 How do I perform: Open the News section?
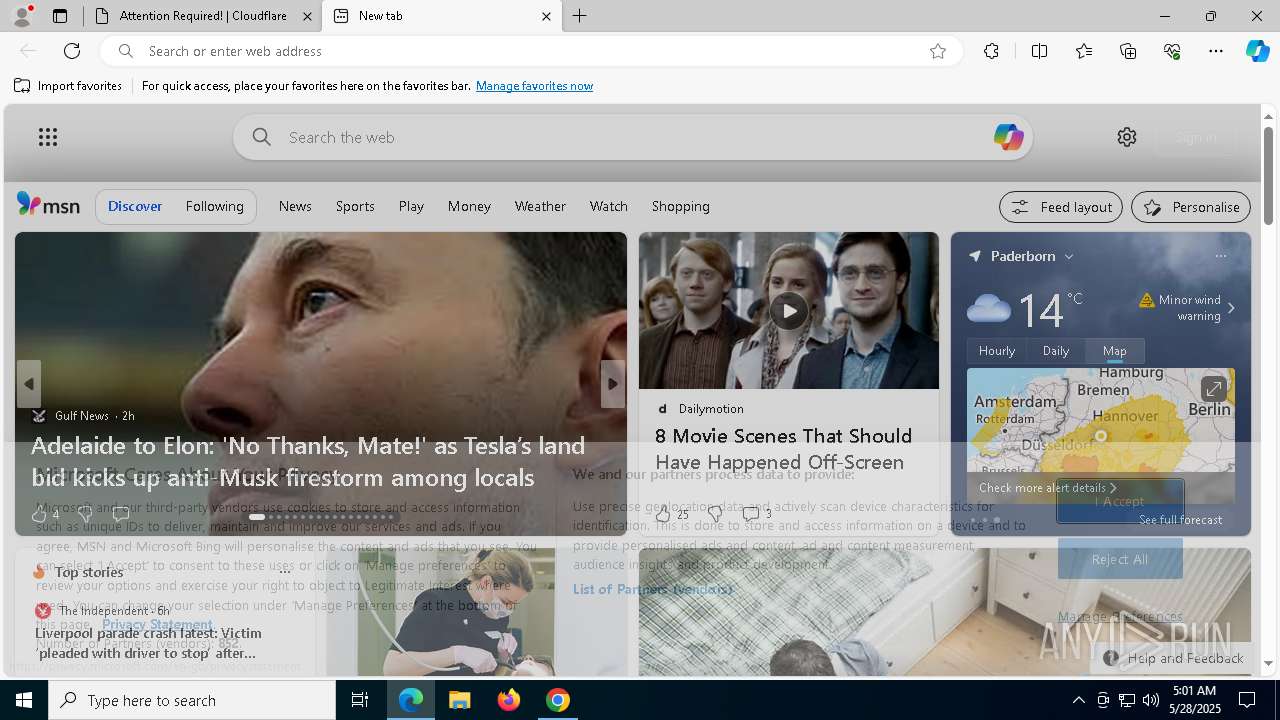[x=295, y=206]
